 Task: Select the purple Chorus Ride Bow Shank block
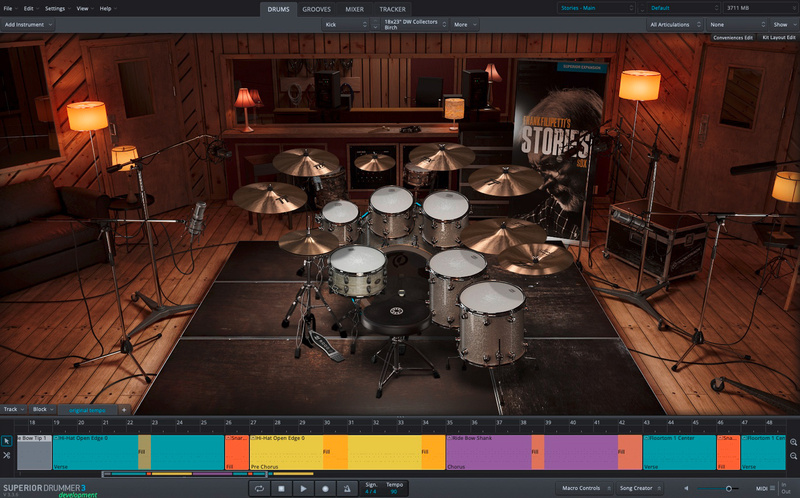[x=544, y=452]
